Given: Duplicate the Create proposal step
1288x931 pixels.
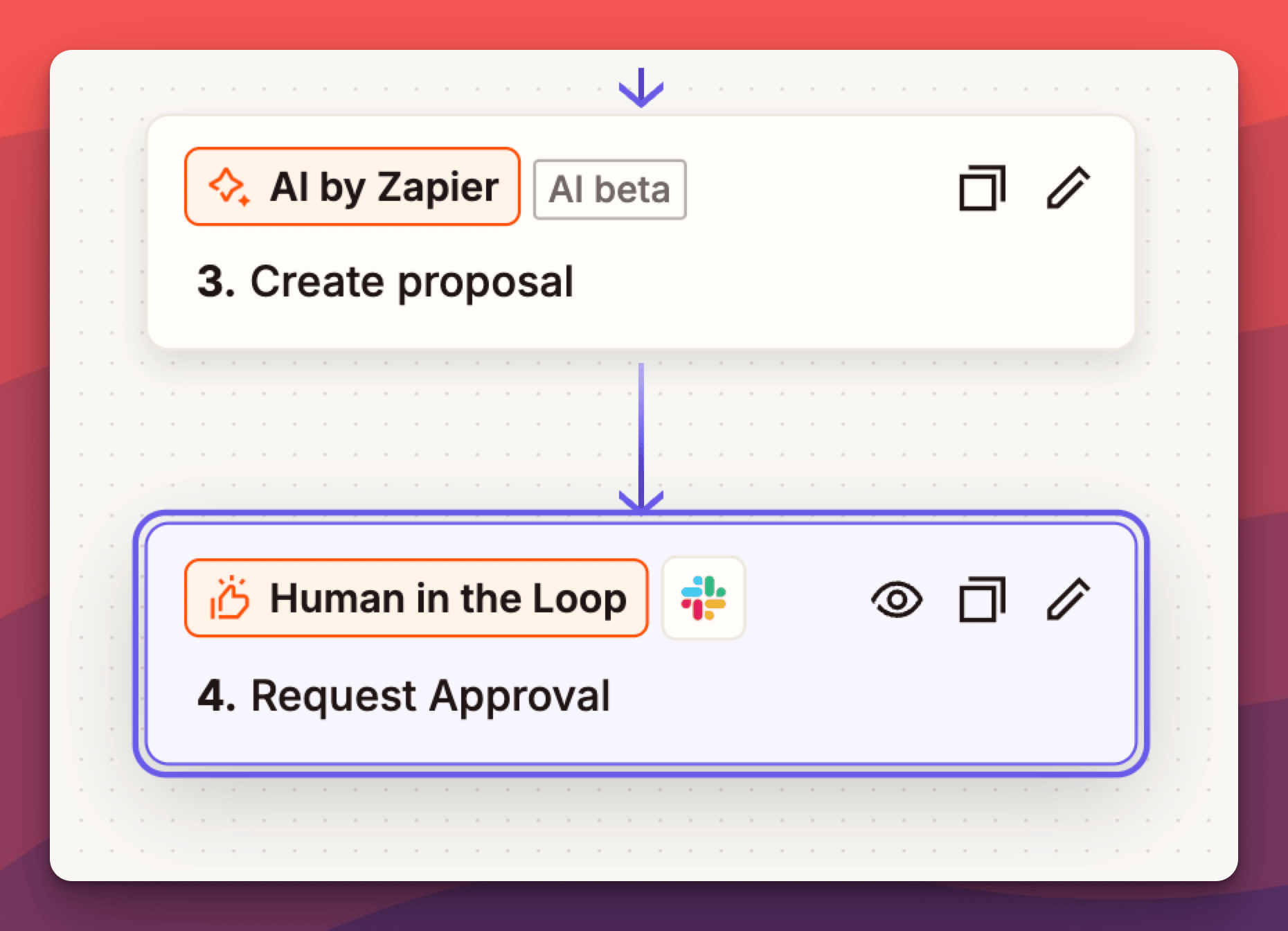Looking at the screenshot, I should coord(982,188).
